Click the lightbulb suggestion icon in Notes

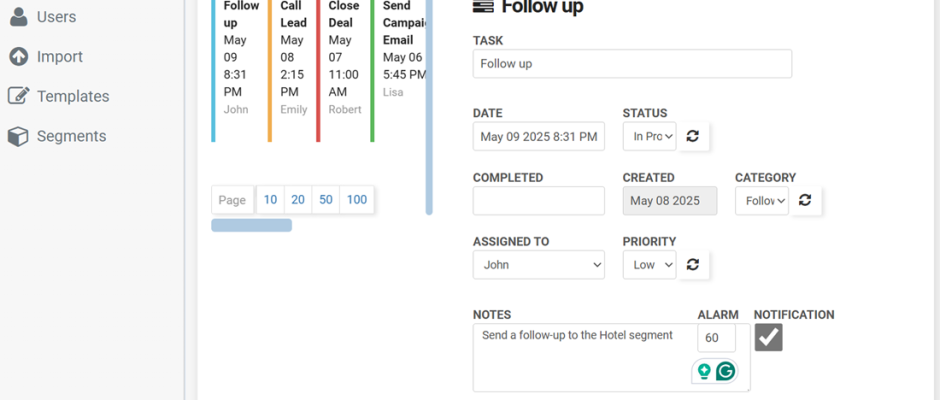tap(704, 372)
